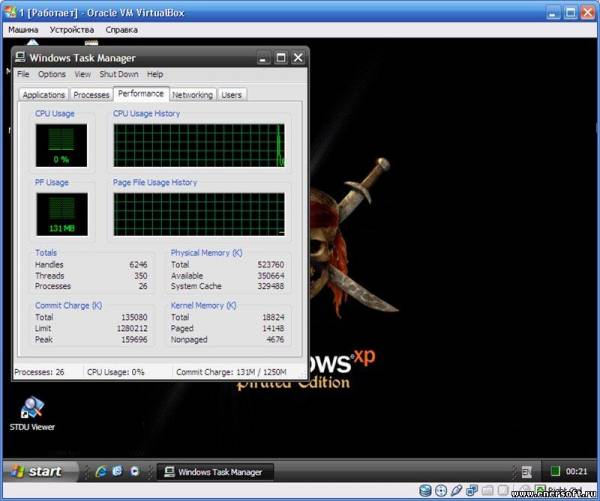This screenshot has width=600, height=501.
Task: Click the VirtualBox title bar icon
Action: [10, 12]
